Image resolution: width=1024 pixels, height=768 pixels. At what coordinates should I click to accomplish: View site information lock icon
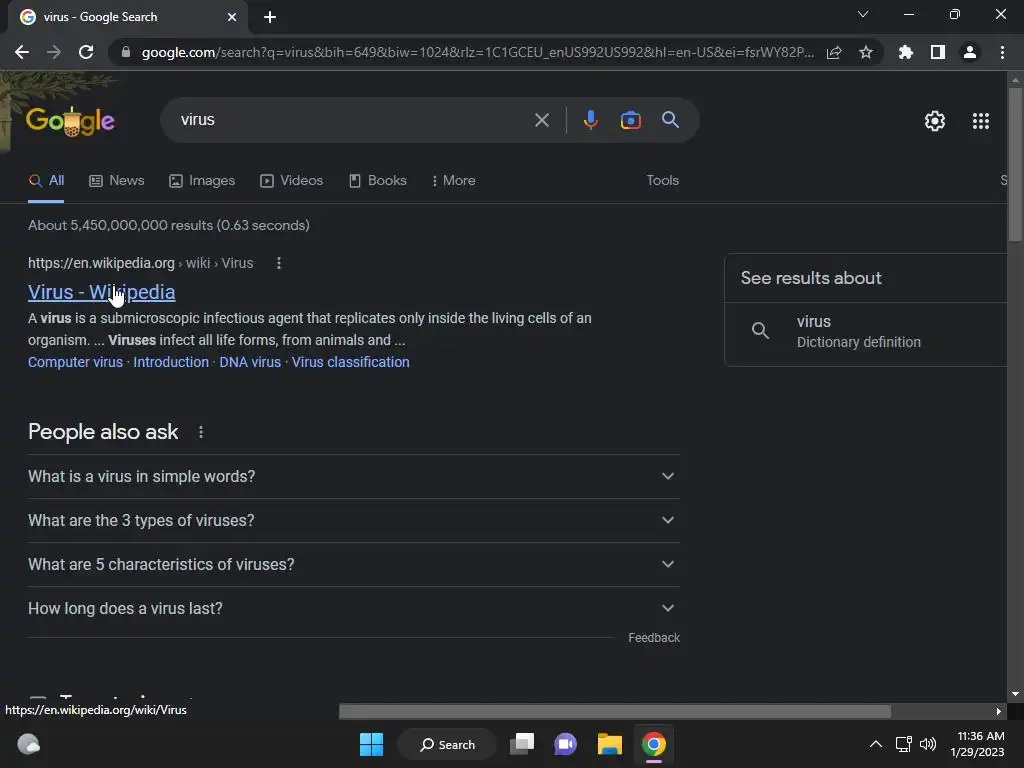click(x=126, y=52)
